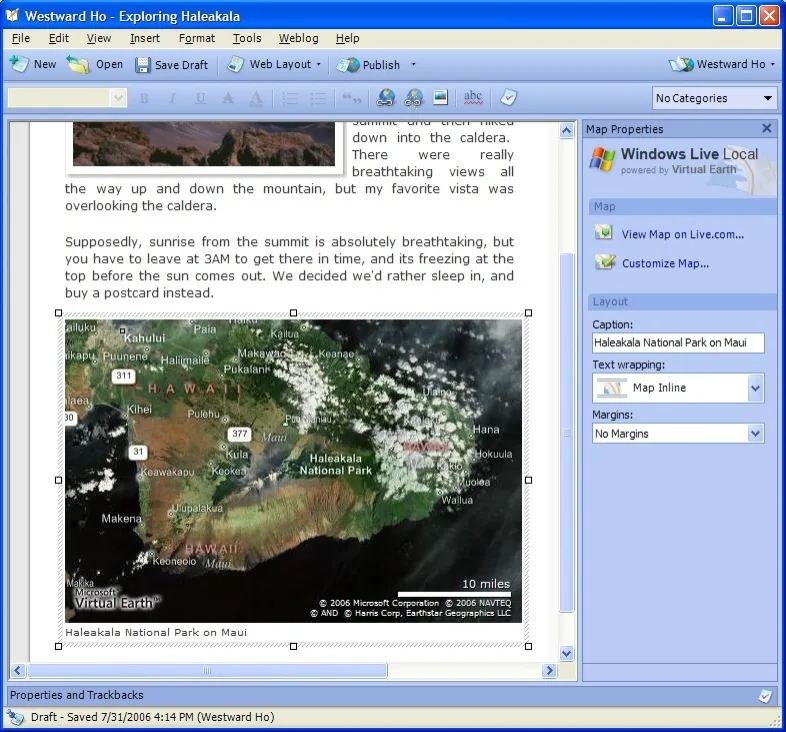Click the Insert Map icon in toolbar
The image size is (786, 732).
[x=413, y=98]
